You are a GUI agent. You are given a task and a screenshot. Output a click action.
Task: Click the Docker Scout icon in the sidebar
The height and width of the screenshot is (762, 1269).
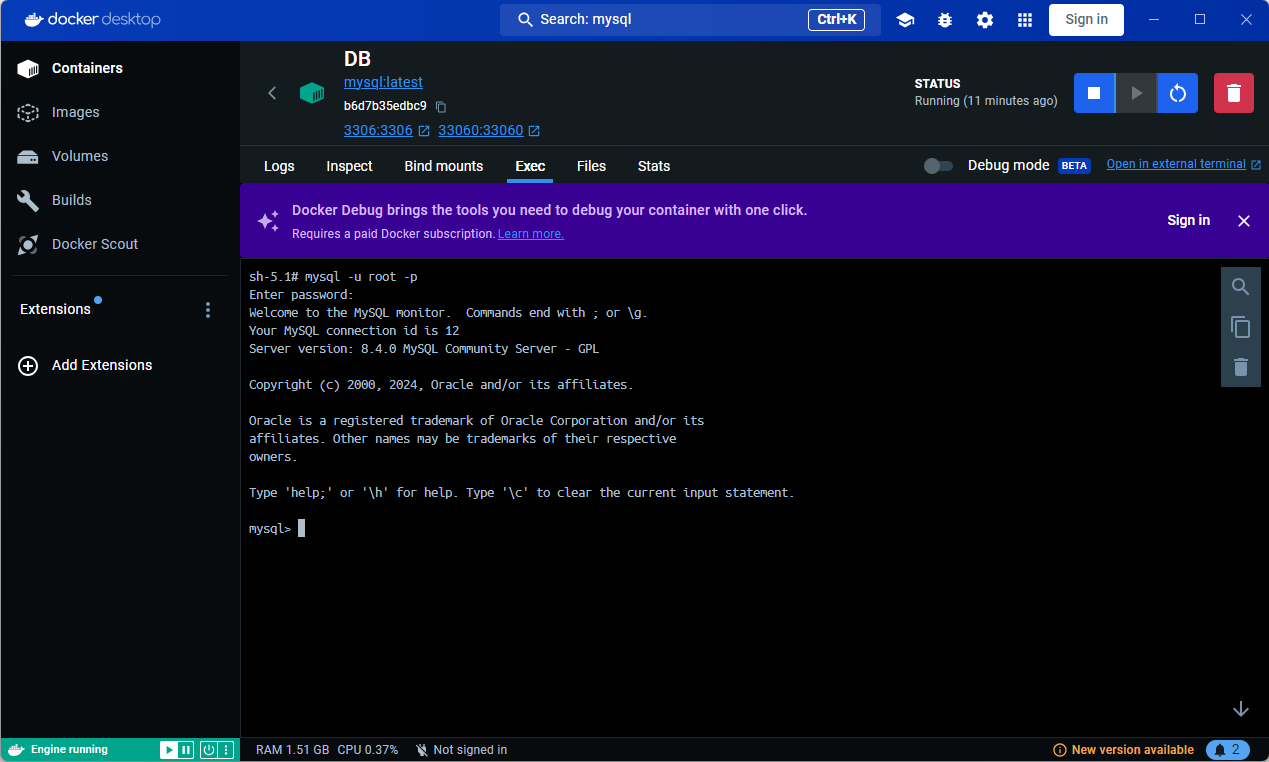28,244
